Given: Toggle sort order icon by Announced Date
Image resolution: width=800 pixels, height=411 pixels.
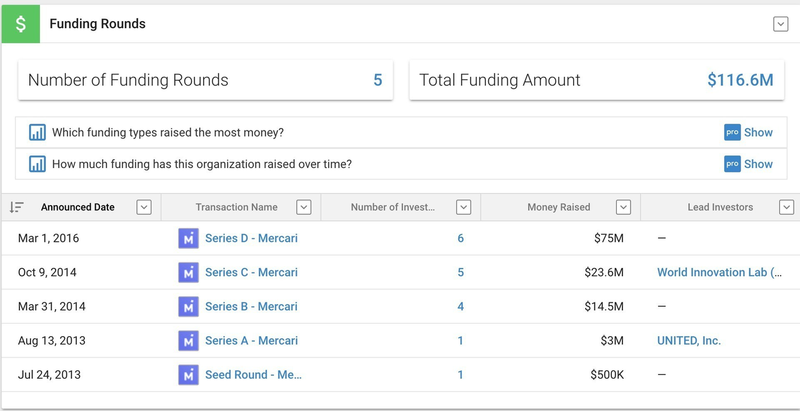Looking at the screenshot, I should click(17, 207).
